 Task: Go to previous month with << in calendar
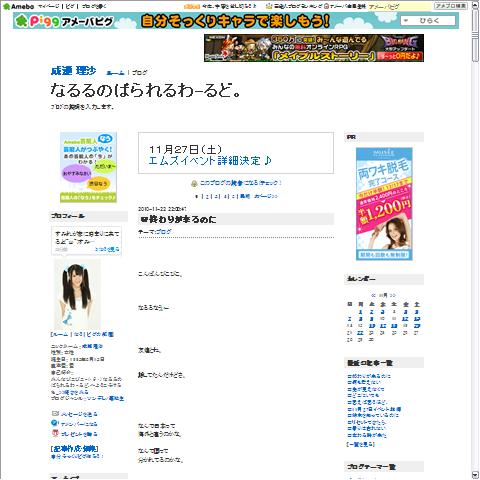pyautogui.click(x=374, y=295)
